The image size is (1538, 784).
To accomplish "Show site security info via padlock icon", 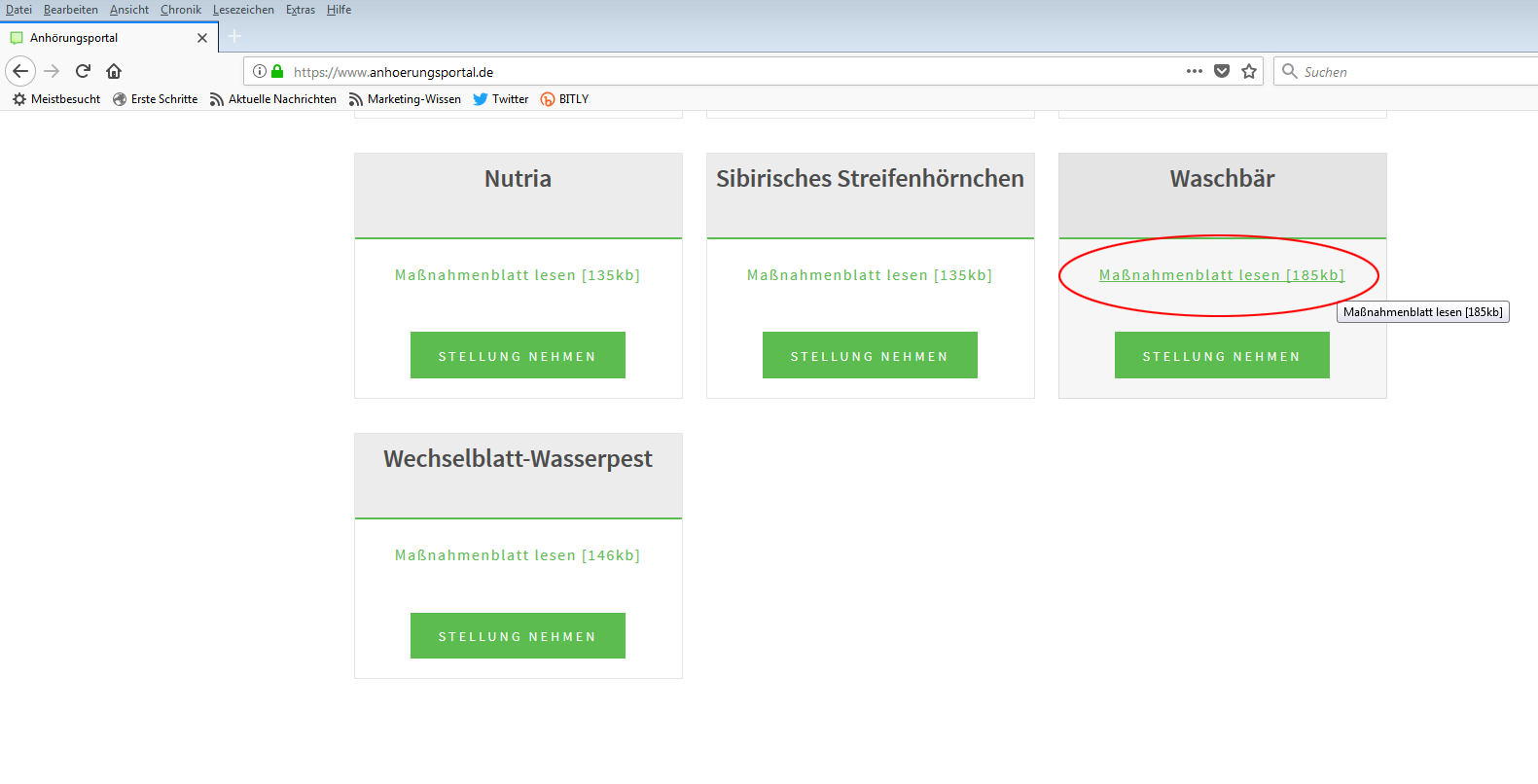I will [277, 71].
